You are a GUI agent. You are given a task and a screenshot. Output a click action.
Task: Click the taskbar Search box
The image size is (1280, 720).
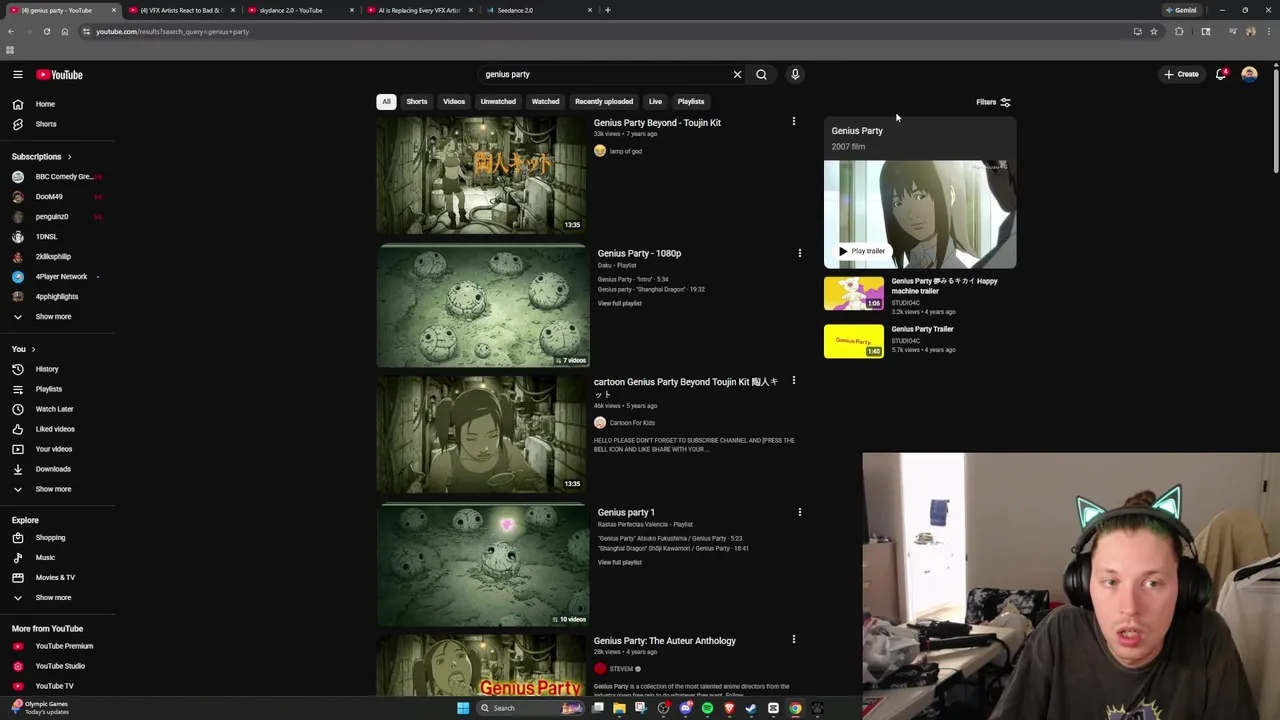click(x=530, y=708)
